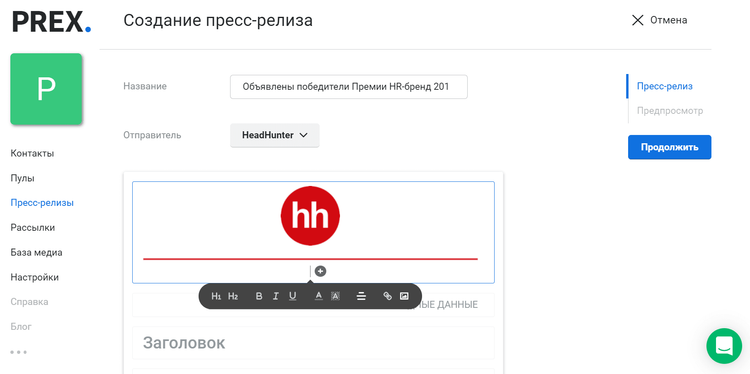Open Рассылки in sidebar
Viewport: 750px width, 374px height.
pos(33,228)
